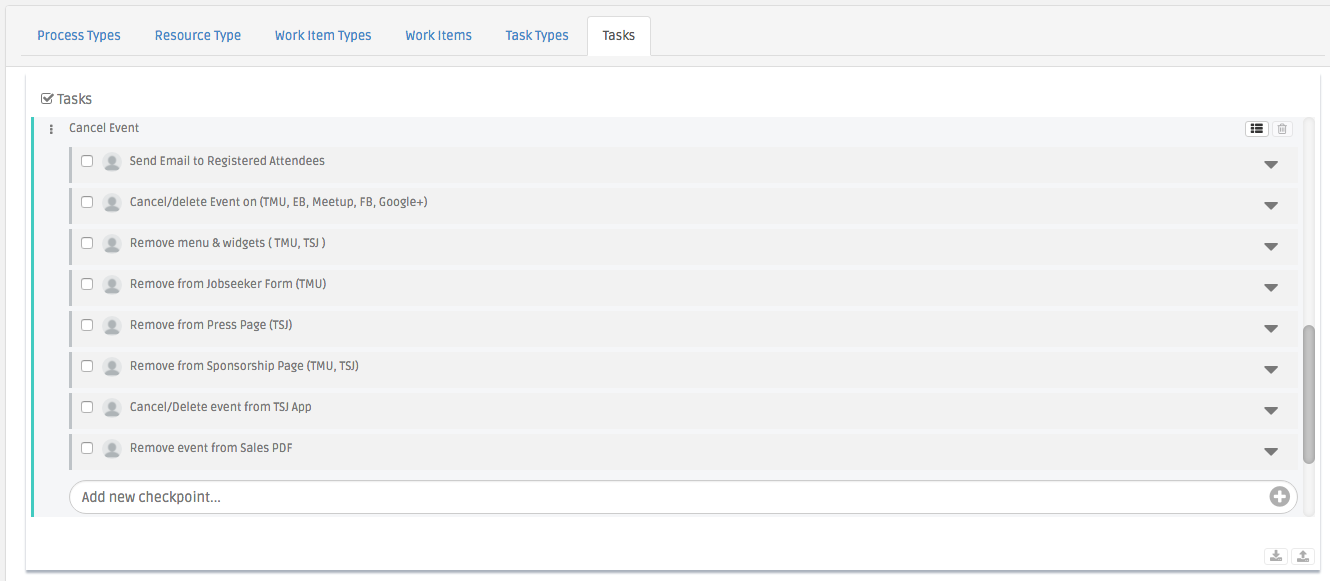The width and height of the screenshot is (1330, 581).
Task: Expand Remove from Sponsorship Page dropdown arrow
Action: coord(1271,370)
